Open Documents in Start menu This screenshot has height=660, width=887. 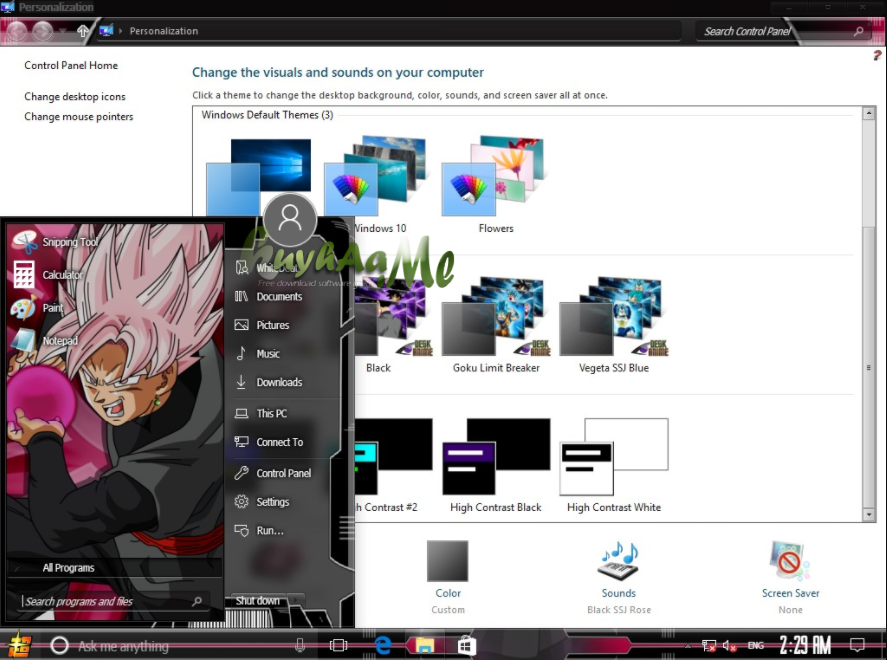[x=269, y=296]
